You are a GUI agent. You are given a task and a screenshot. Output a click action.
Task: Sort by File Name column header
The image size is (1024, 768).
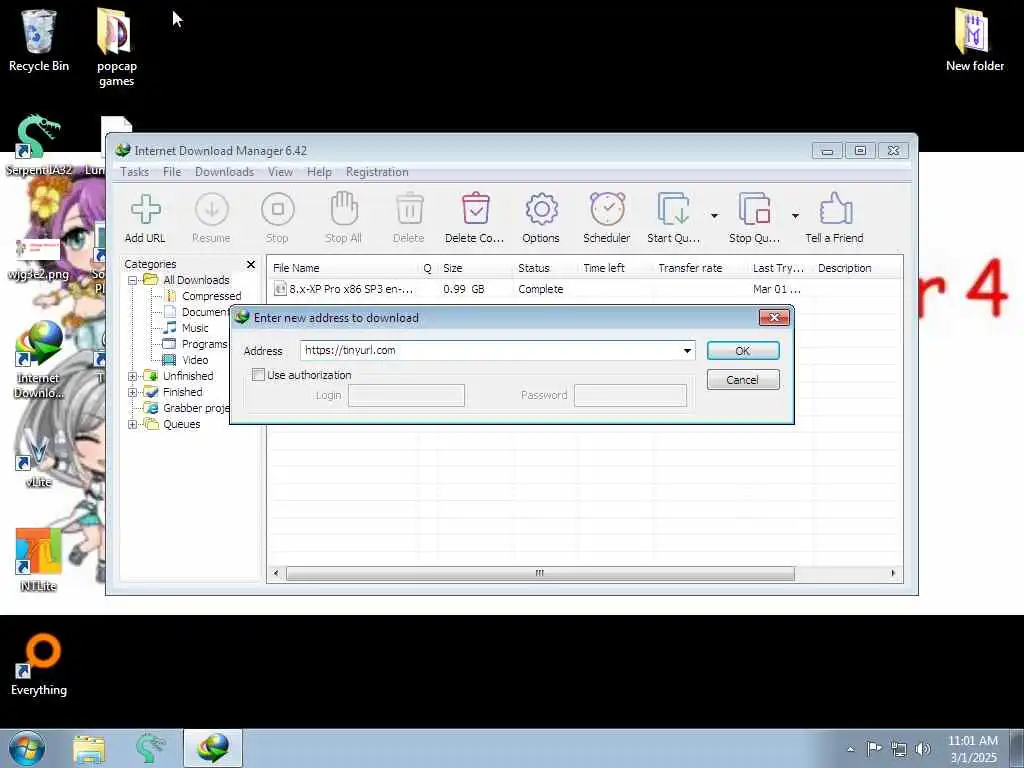[344, 268]
